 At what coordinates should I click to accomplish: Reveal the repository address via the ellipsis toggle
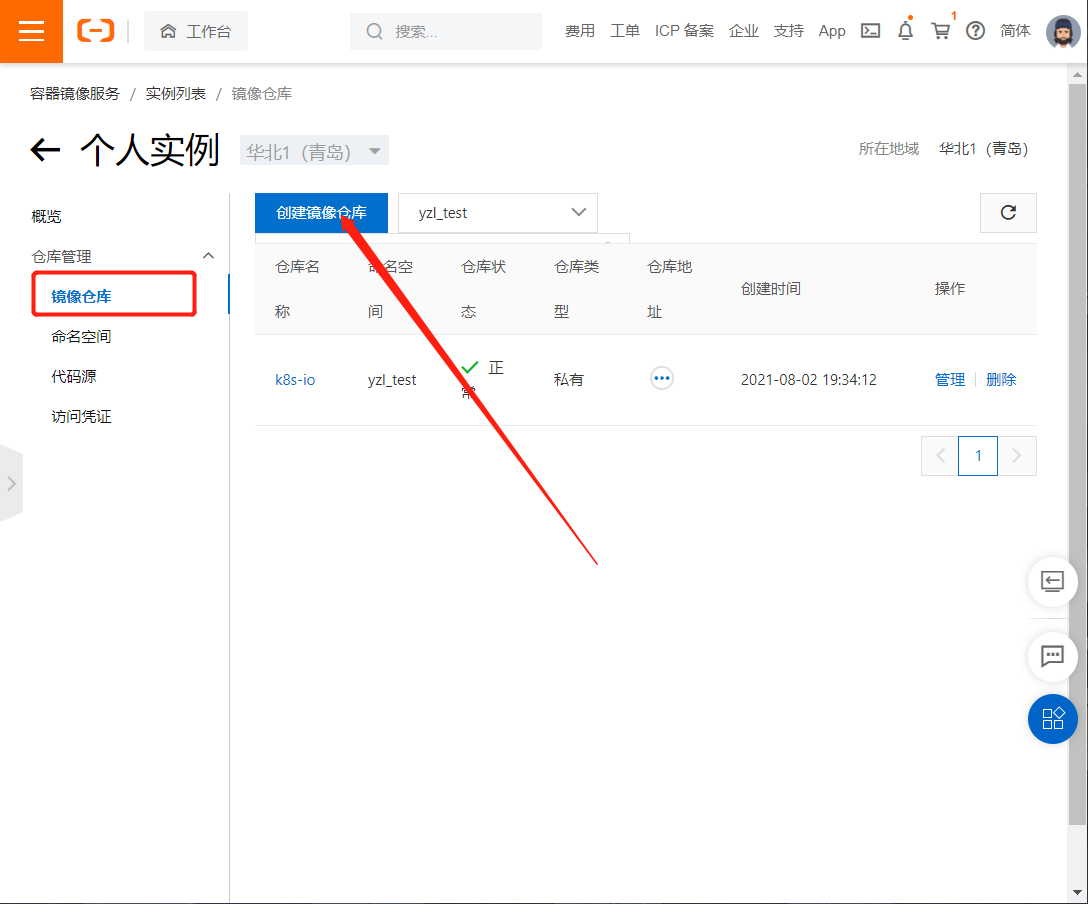point(661,378)
